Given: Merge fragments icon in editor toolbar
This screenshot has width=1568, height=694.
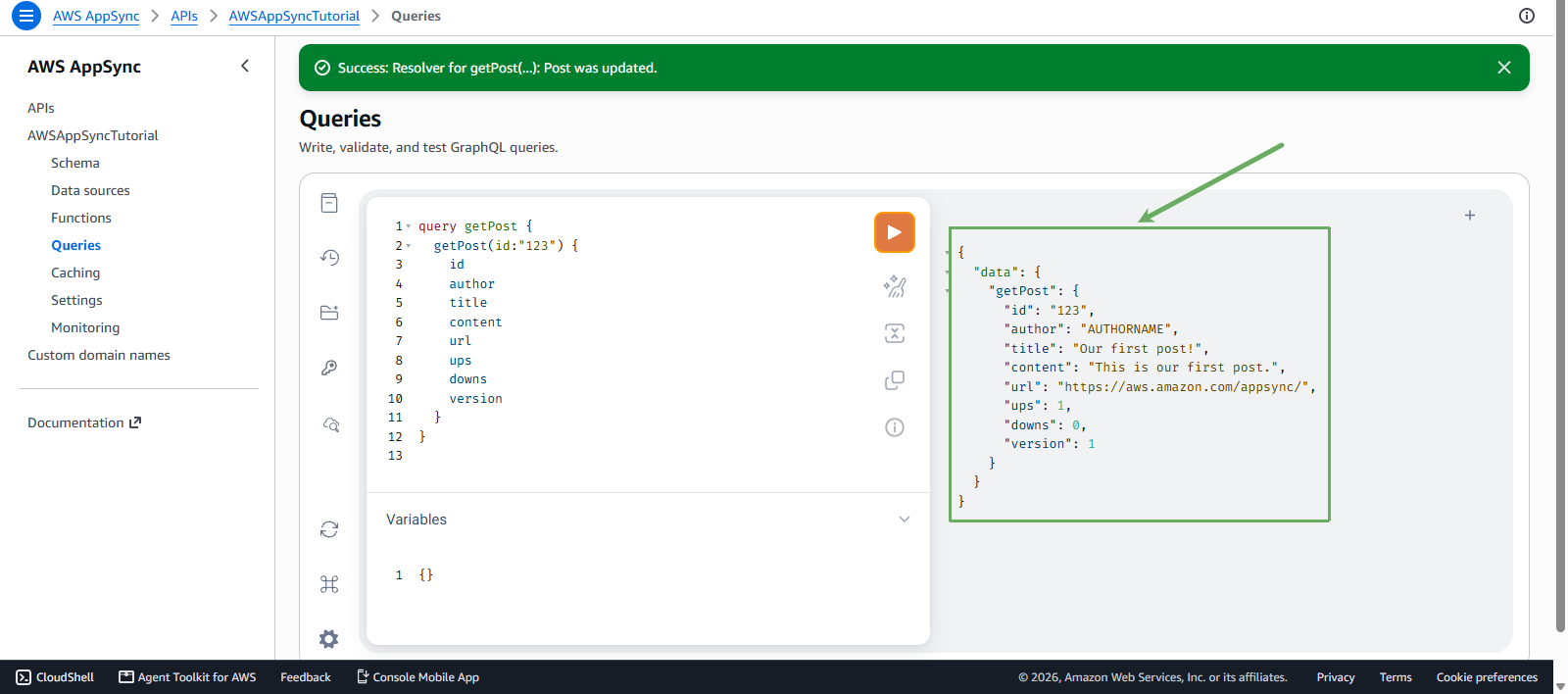Looking at the screenshot, I should click(x=895, y=333).
